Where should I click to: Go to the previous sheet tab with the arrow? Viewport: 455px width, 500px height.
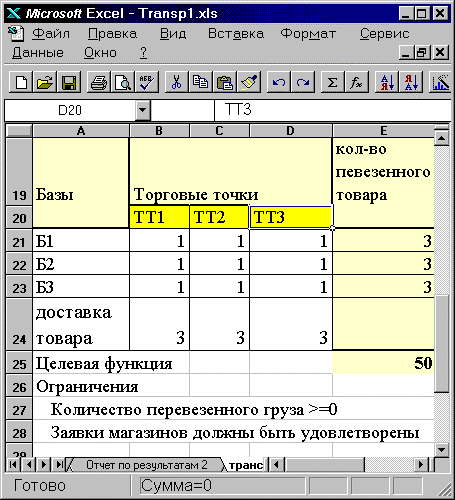point(29,464)
